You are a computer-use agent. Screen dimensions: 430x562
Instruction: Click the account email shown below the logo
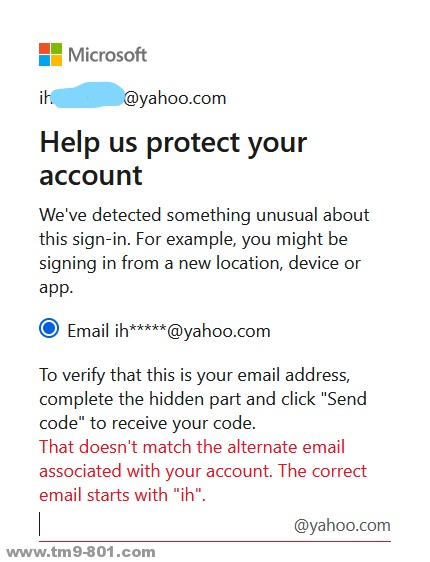[133, 96]
